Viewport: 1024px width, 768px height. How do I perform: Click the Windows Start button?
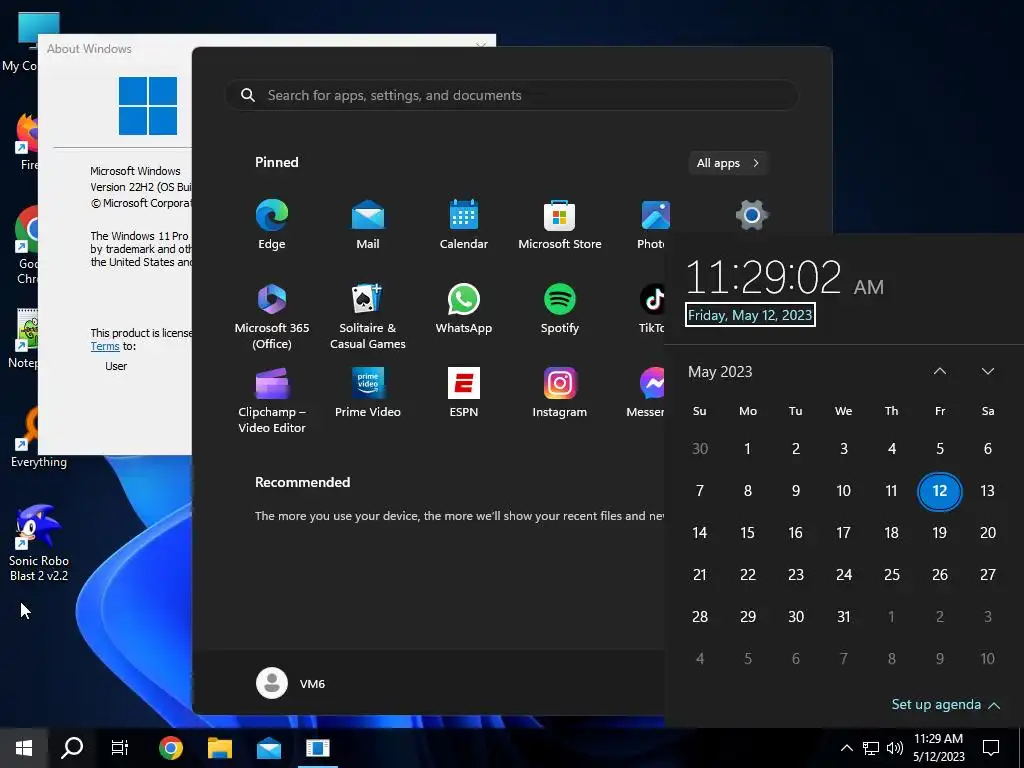coord(24,748)
